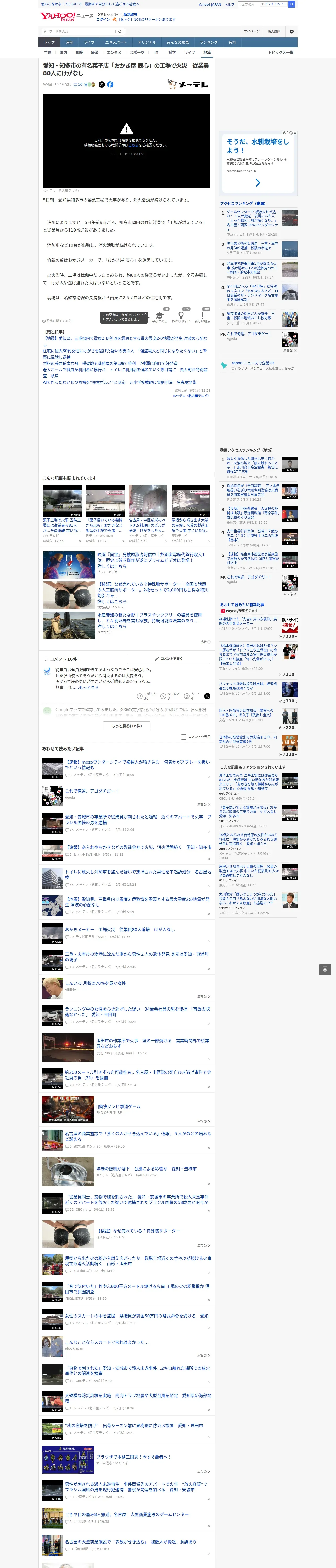336x1568 pixels.
Task: Open ranking item 歩行者に衝突し逃走 thumbnail
Action: point(290,250)
